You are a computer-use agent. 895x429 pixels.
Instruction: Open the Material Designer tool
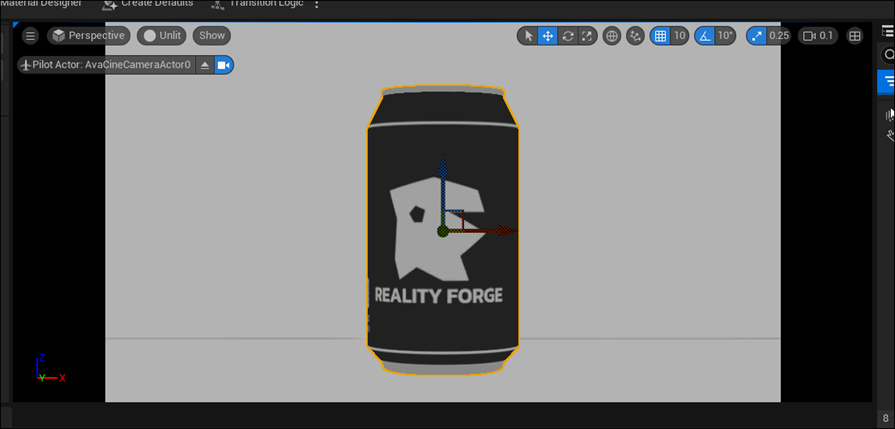click(x=41, y=3)
